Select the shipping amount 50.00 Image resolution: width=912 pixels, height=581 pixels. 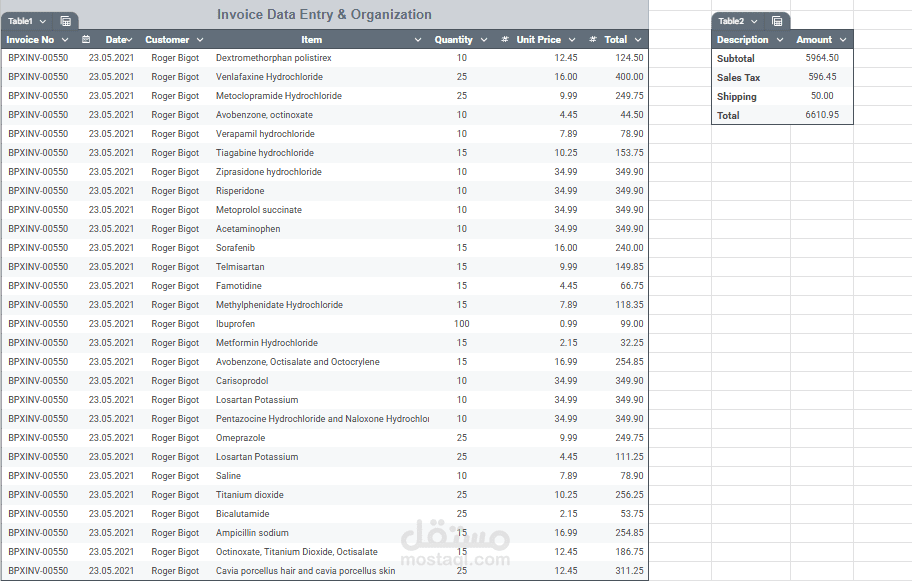click(822, 95)
